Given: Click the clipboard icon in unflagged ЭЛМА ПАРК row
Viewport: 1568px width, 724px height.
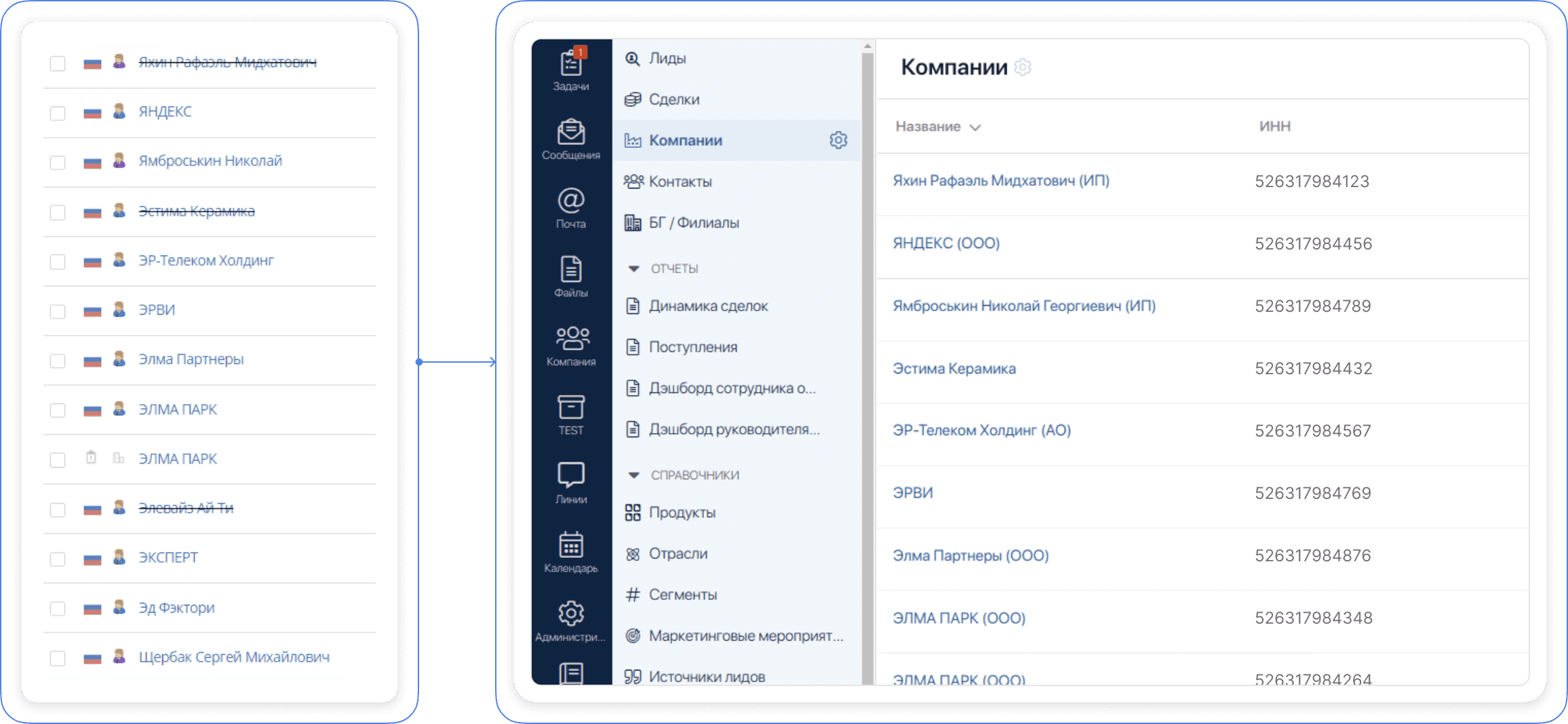Looking at the screenshot, I should point(91,458).
